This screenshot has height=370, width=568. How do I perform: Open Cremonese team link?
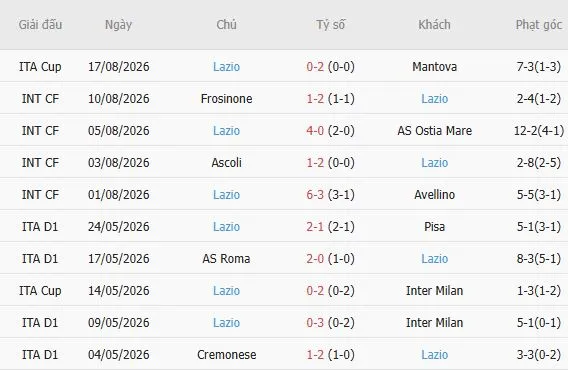pyautogui.click(x=226, y=354)
